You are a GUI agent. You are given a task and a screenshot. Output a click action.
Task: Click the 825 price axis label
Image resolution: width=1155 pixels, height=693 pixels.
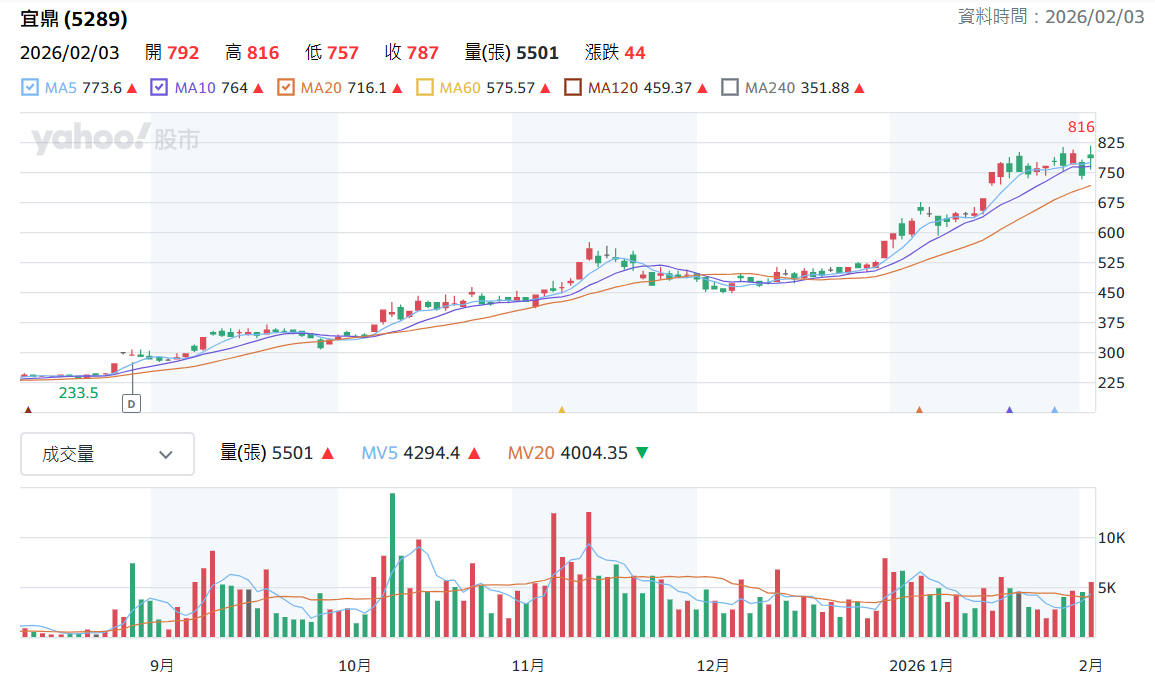[x=1111, y=143]
